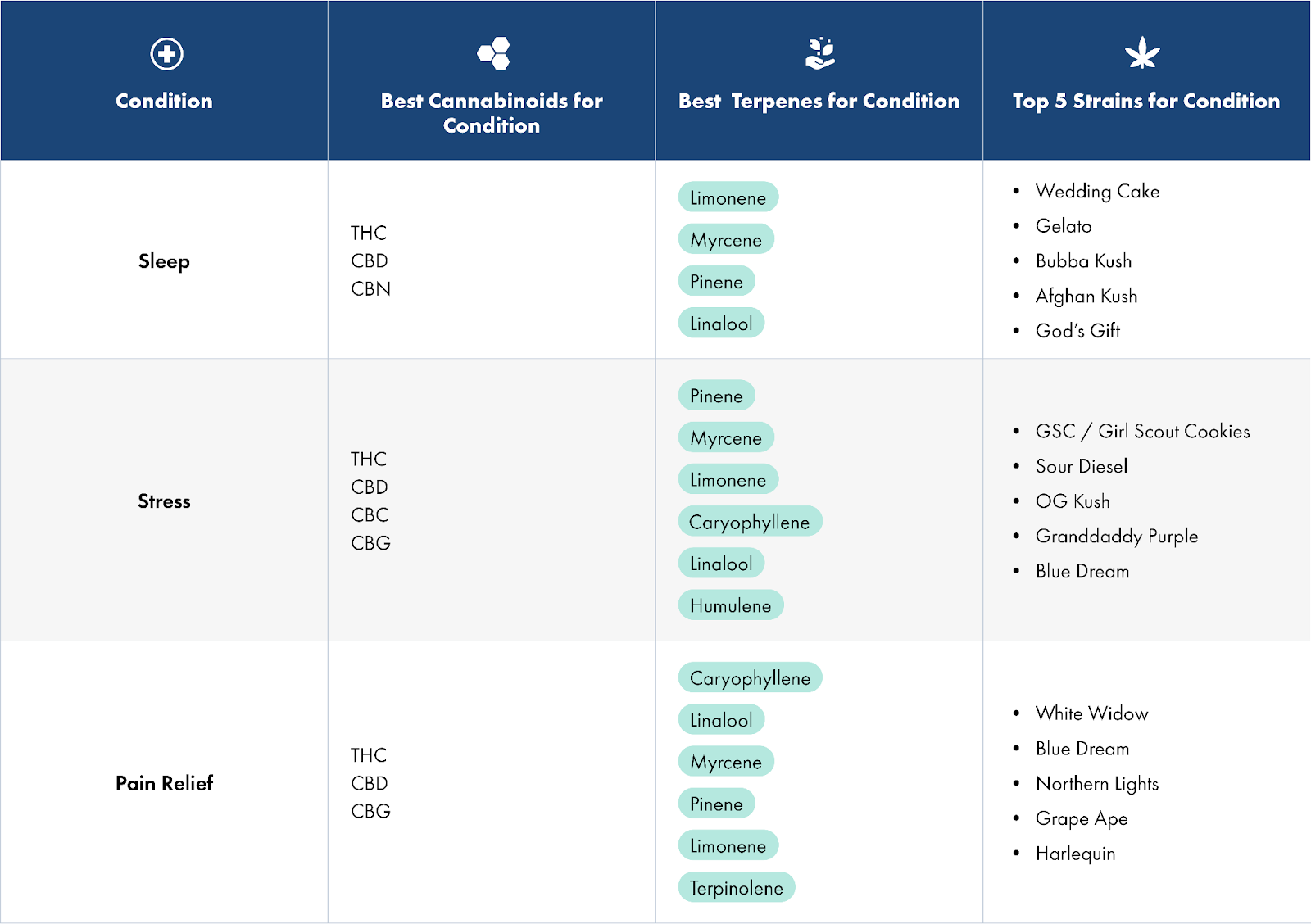The height and width of the screenshot is (924, 1311).
Task: Click the "Wedding Cake" strain
Action: [x=1097, y=191]
